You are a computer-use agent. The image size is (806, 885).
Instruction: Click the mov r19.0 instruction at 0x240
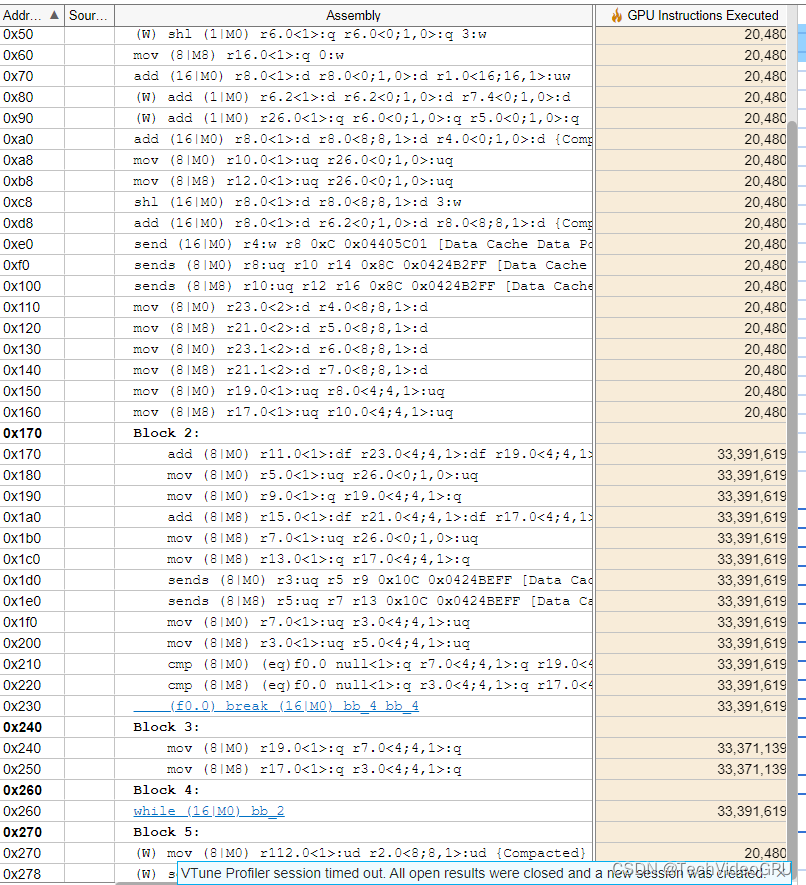314,748
